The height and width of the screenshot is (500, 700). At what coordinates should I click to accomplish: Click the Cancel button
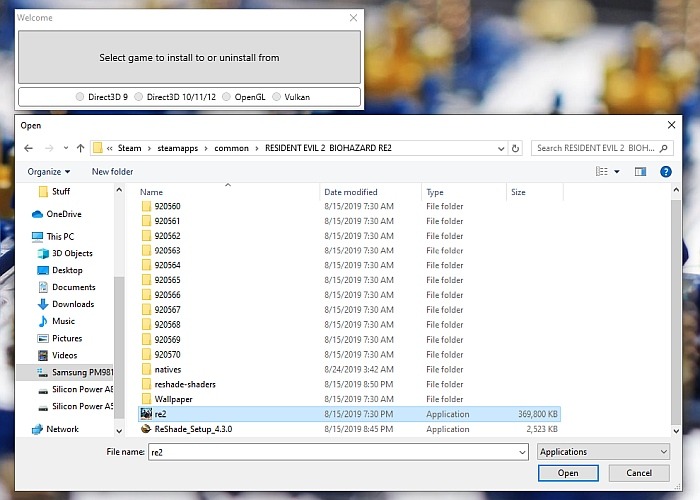(639, 473)
